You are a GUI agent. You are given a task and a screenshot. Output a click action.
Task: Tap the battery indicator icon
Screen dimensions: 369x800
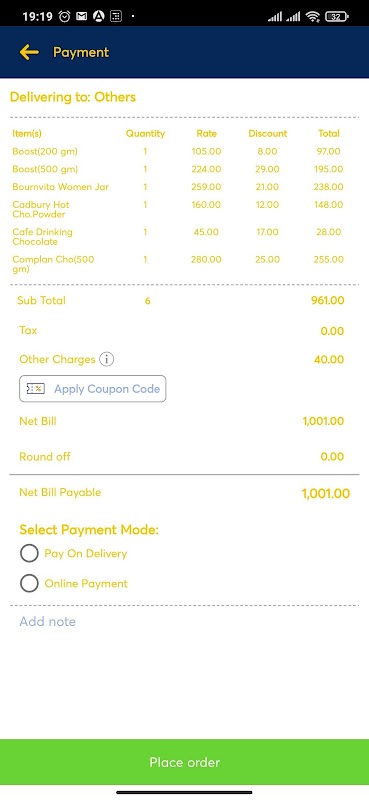[336, 17]
